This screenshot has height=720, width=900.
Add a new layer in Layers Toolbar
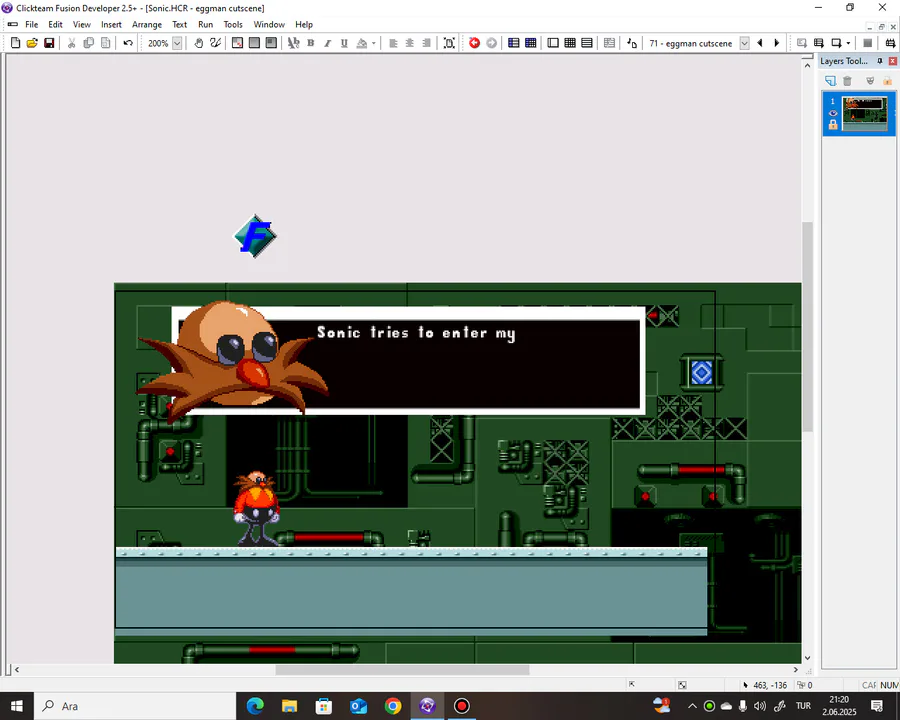click(x=831, y=81)
